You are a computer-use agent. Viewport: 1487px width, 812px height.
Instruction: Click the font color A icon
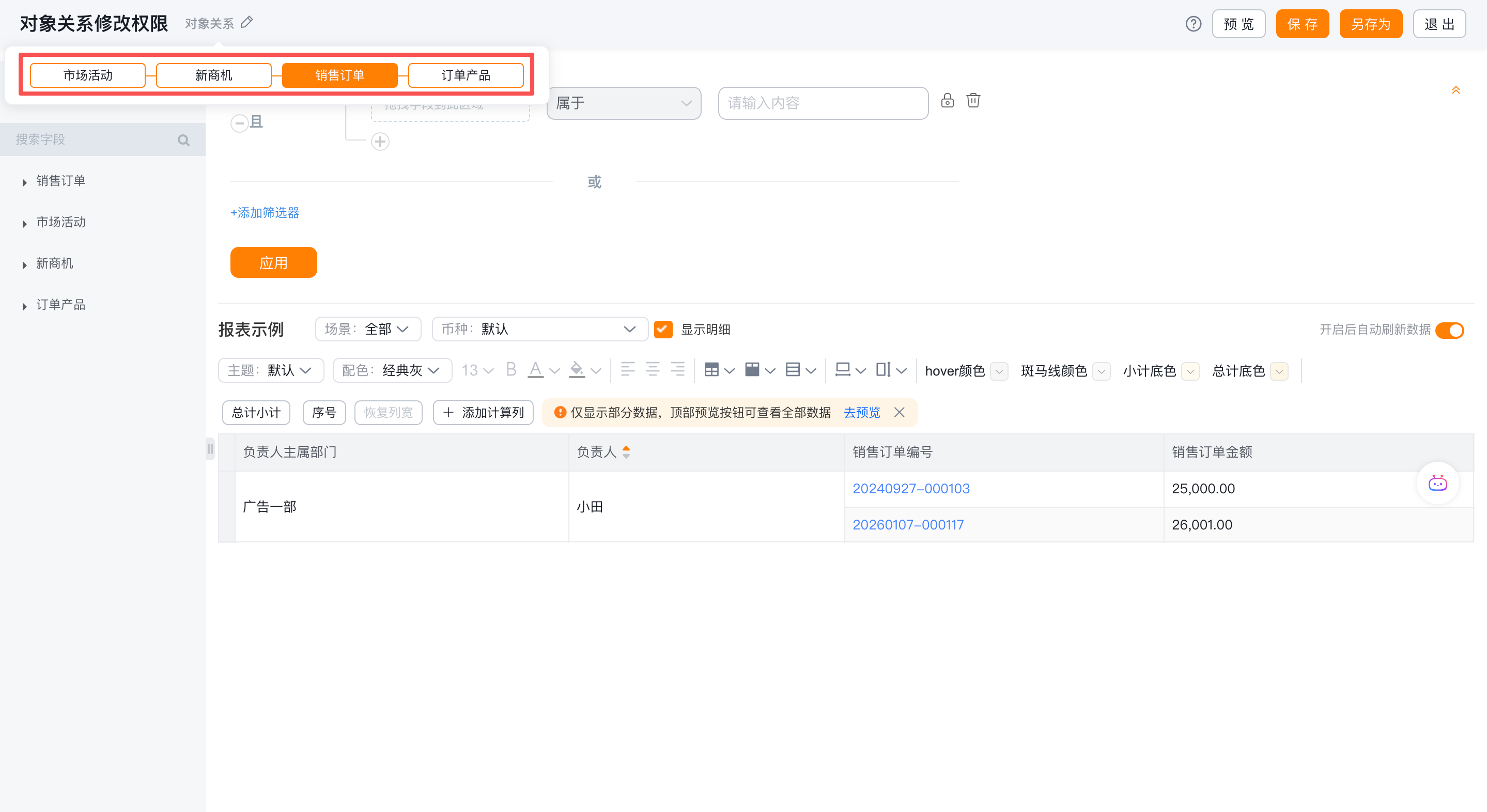click(x=536, y=370)
